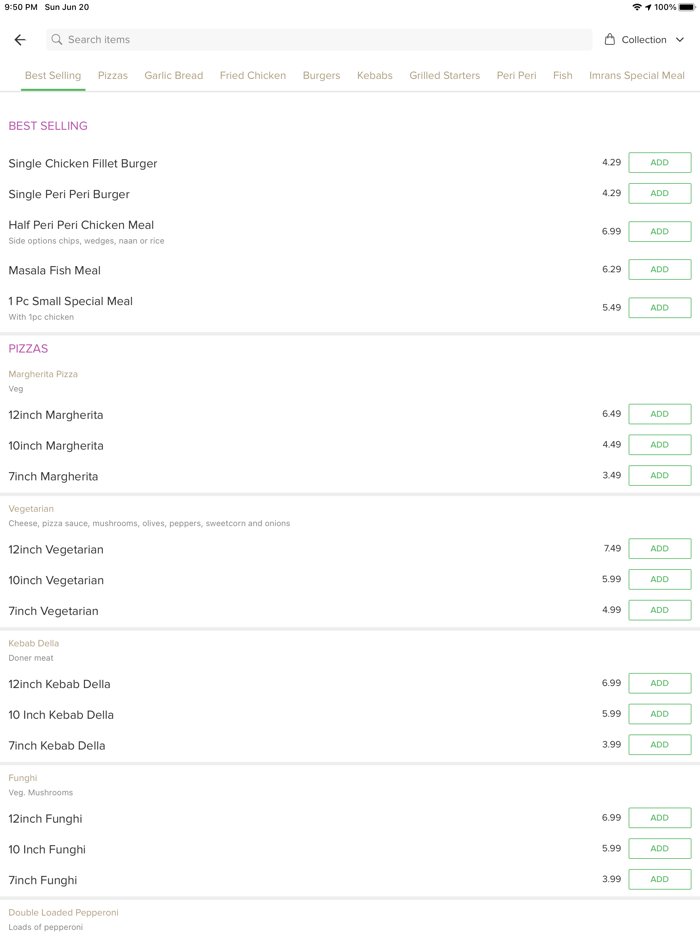Viewport: 700px width, 934px height.
Task: Add the 12inch Margherita pizza
Action: tap(659, 414)
